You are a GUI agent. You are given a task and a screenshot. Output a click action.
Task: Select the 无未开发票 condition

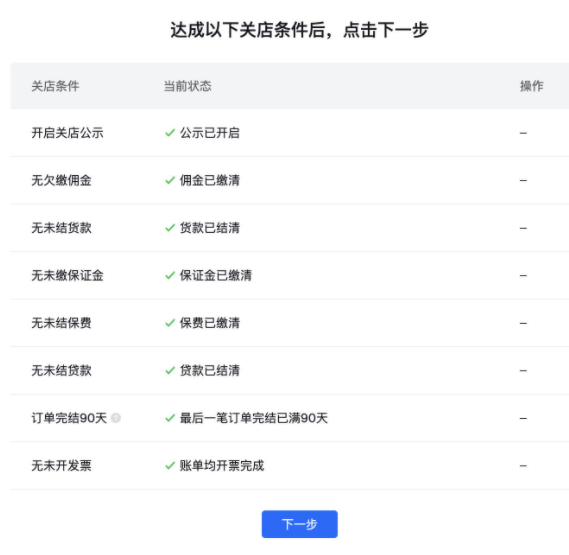[61, 466]
